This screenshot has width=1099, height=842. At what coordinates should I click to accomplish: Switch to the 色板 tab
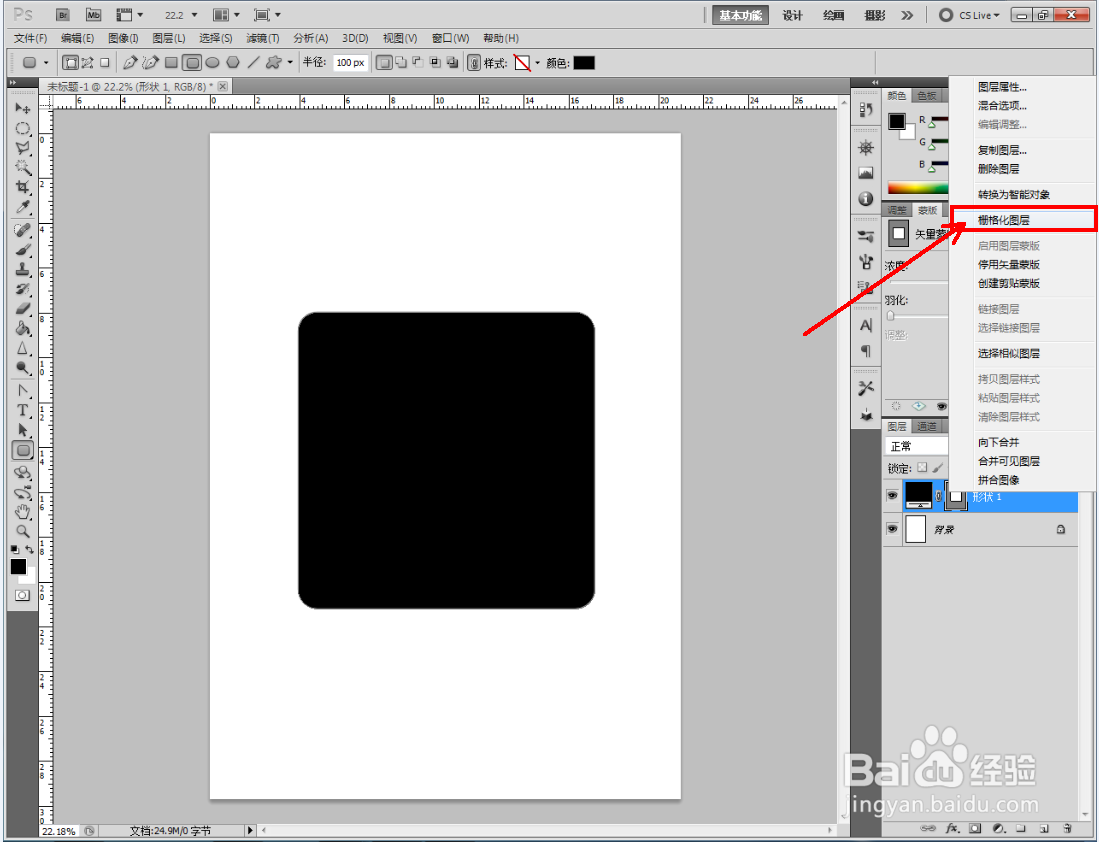click(x=927, y=95)
